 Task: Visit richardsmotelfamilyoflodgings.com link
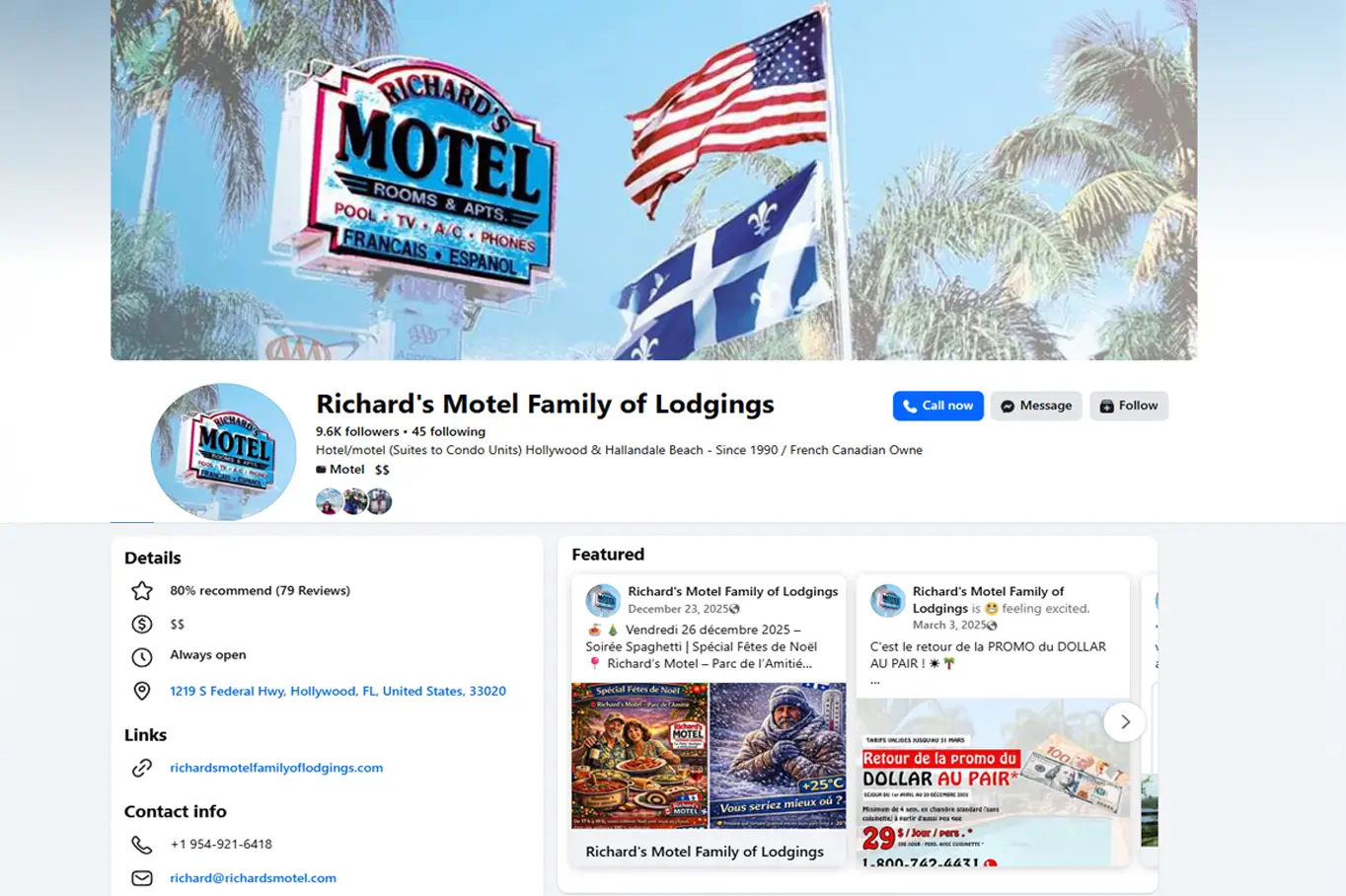pyautogui.click(x=276, y=768)
